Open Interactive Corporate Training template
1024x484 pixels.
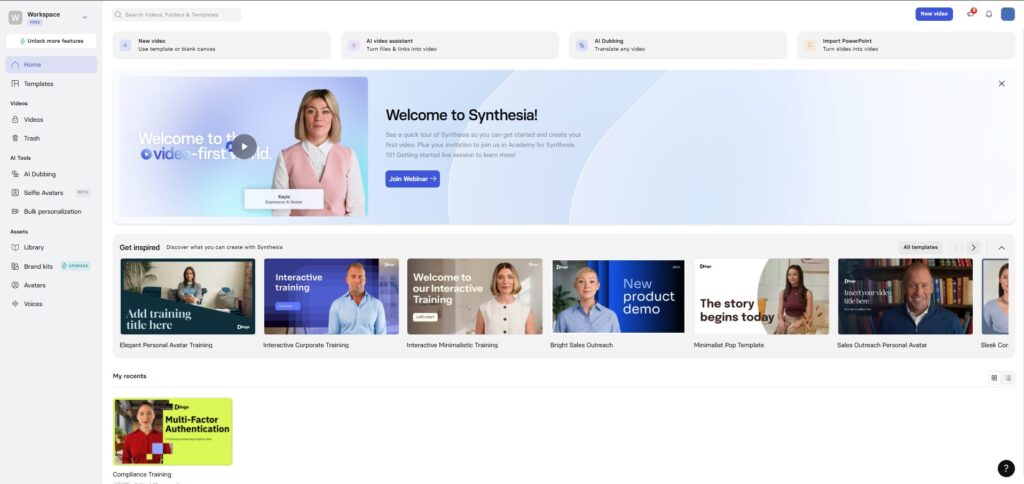[x=331, y=297]
